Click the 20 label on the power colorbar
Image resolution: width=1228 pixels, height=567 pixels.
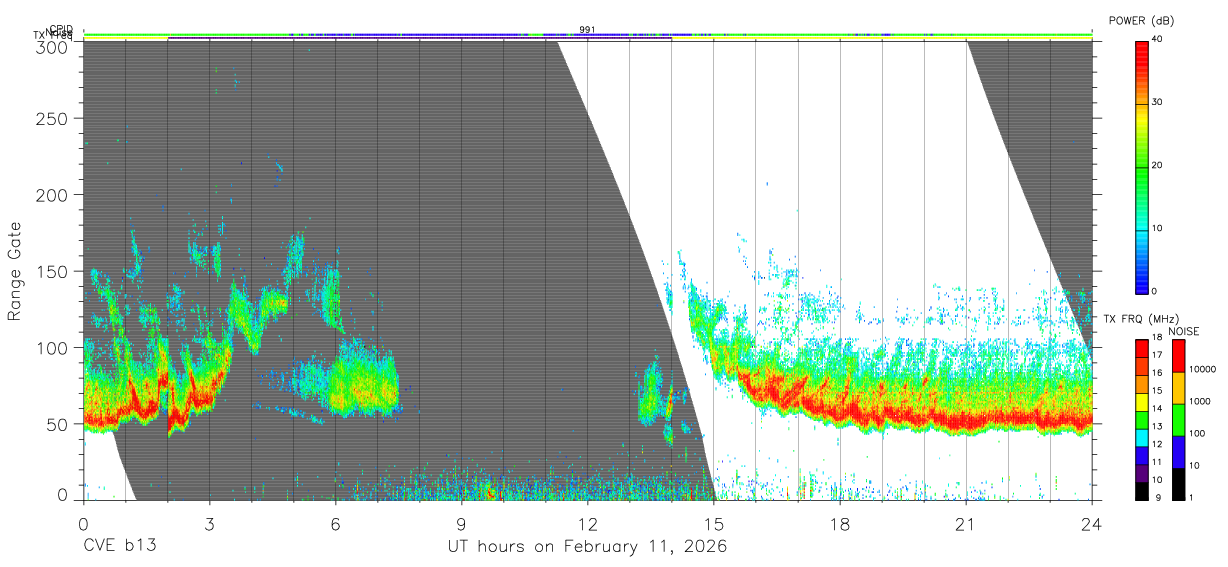pyautogui.click(x=1157, y=165)
